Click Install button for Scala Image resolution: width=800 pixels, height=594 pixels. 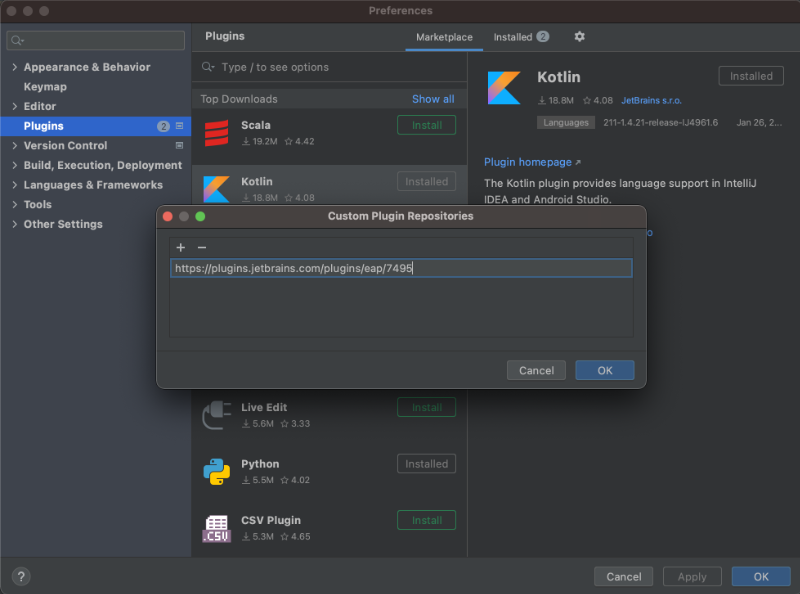[427, 126]
